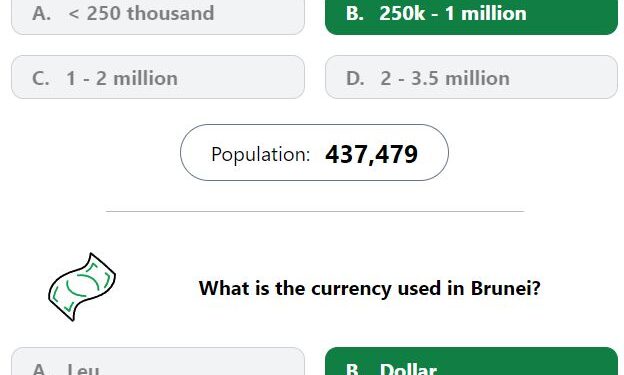Select answer A. < 250 thousand
624x375 pixels.
(158, 17)
